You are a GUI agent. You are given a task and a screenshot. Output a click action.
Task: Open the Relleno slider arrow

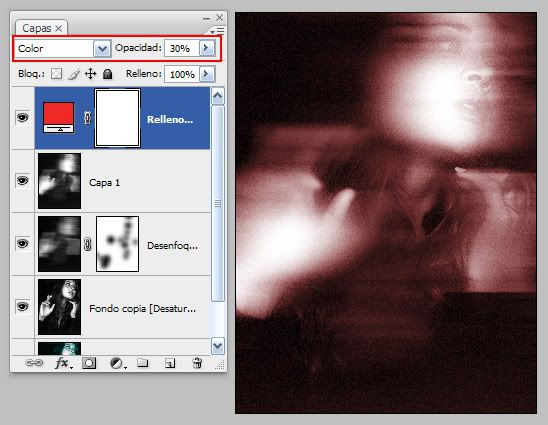(x=207, y=74)
